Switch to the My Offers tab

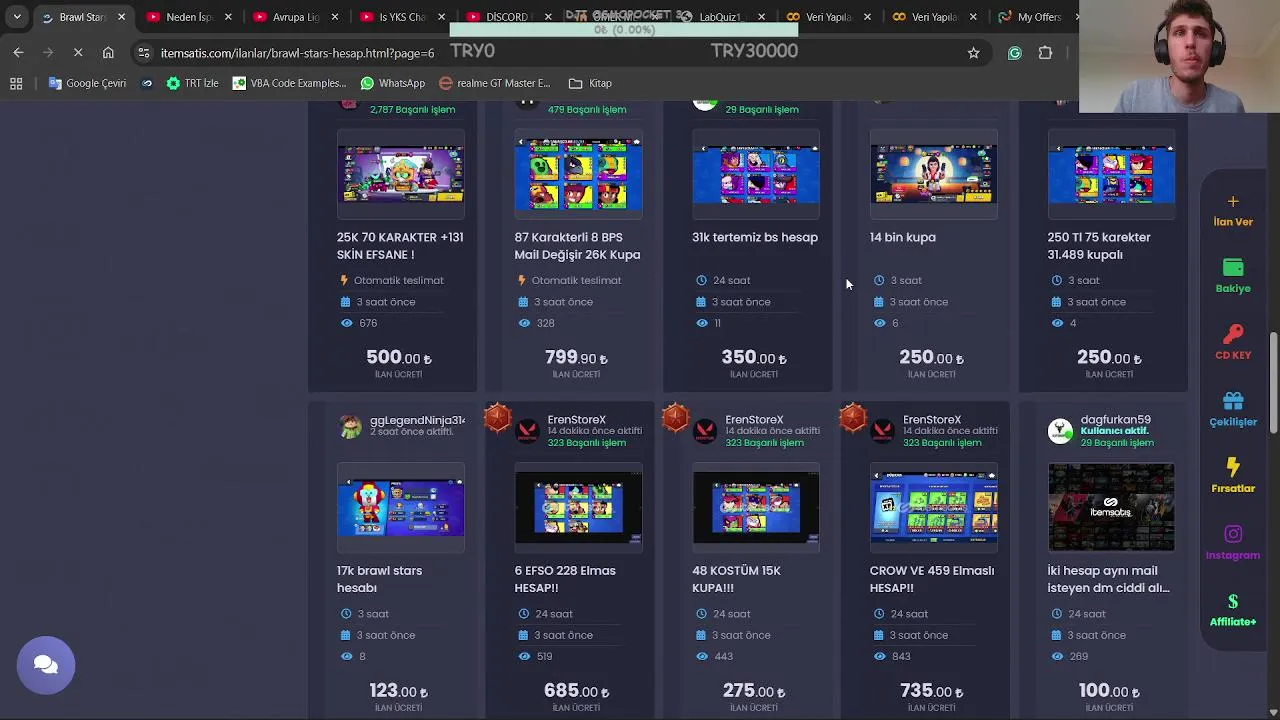[1038, 17]
